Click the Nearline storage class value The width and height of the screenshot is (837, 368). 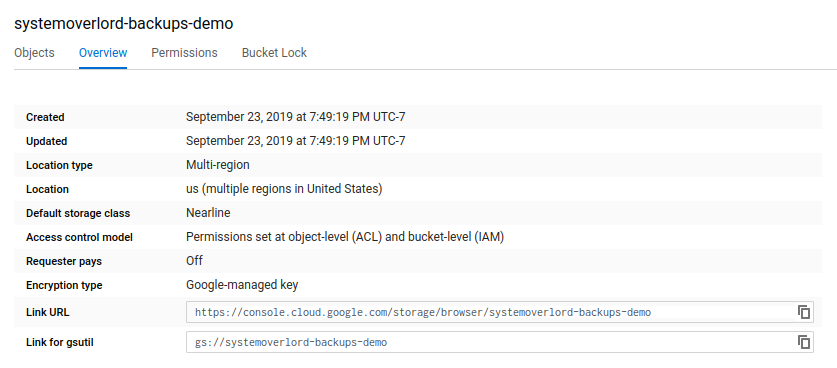(208, 213)
